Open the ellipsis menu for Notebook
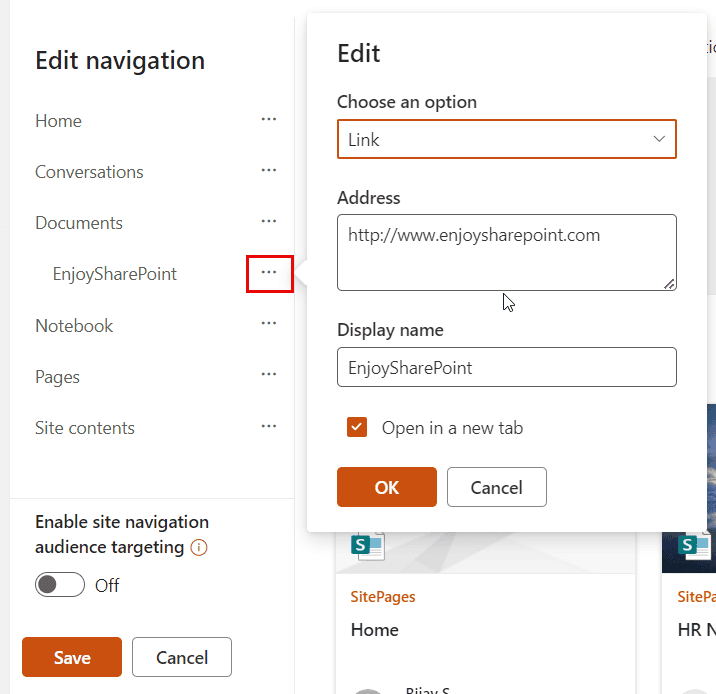The height and width of the screenshot is (694, 716). click(268, 324)
